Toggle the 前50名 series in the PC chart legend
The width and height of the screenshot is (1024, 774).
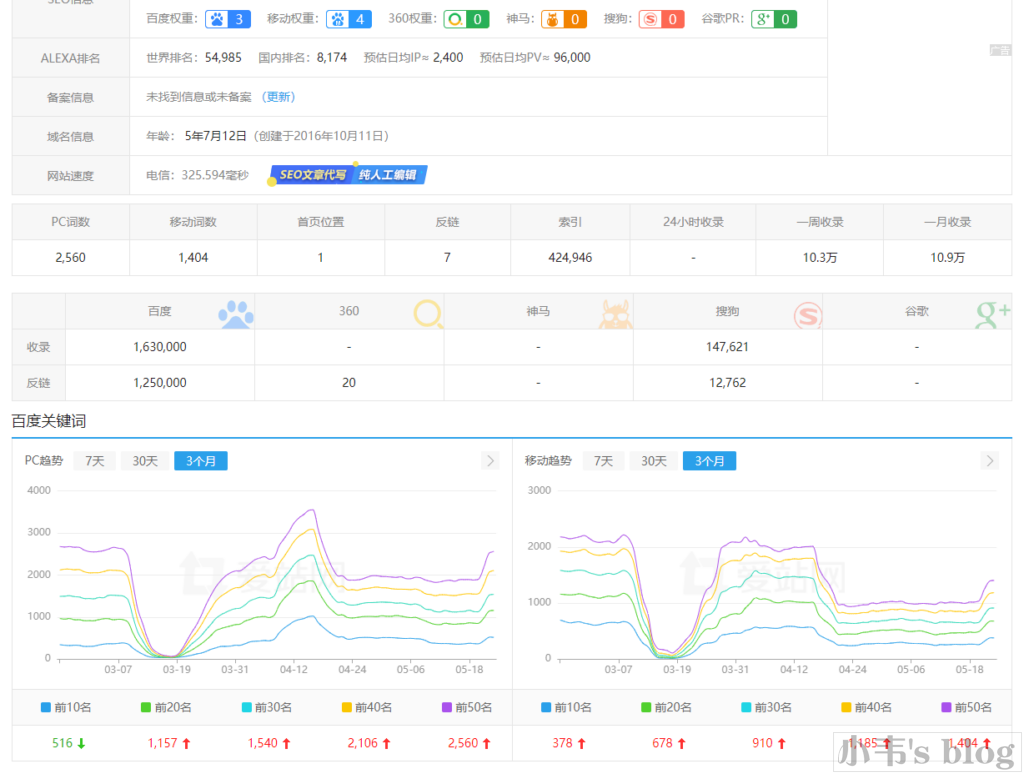pyautogui.click(x=467, y=707)
